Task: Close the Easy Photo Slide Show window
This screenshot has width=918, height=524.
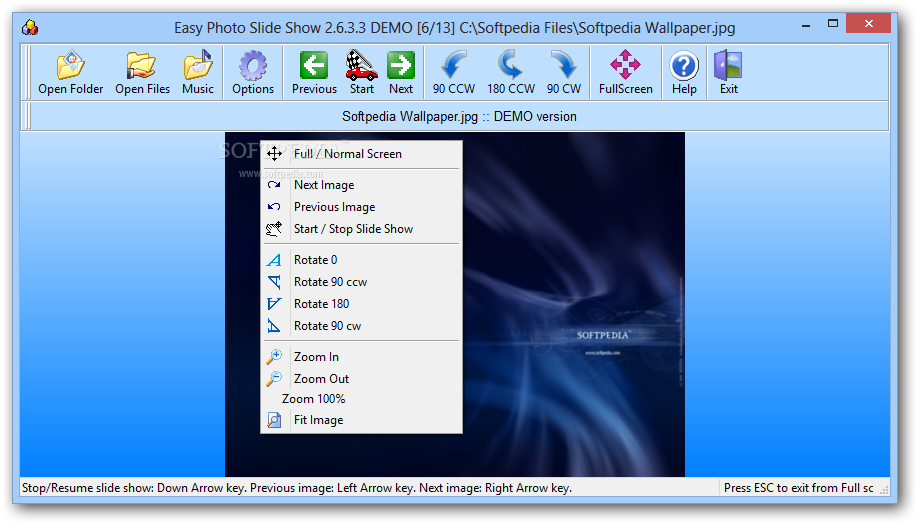Action: click(869, 24)
